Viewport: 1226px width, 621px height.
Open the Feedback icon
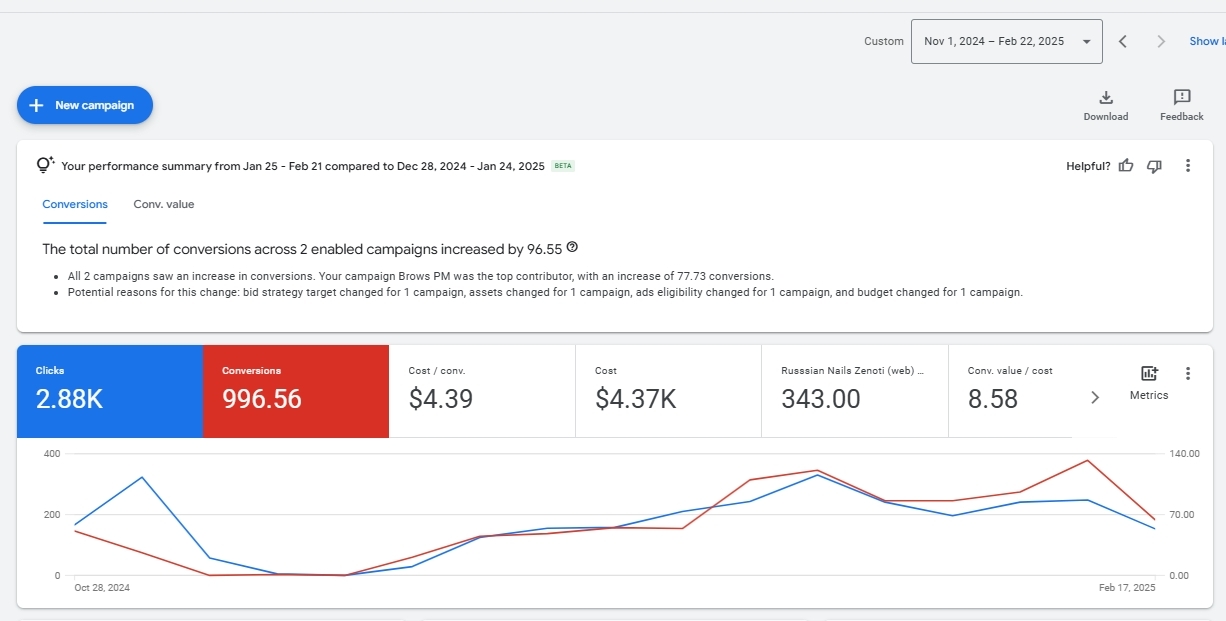point(1181,97)
